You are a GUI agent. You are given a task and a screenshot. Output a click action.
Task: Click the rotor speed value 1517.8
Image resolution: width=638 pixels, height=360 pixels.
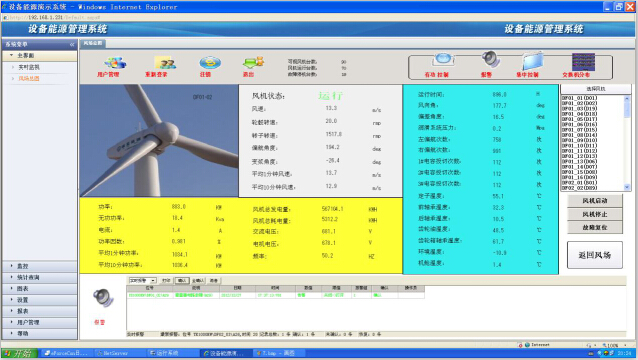point(334,134)
